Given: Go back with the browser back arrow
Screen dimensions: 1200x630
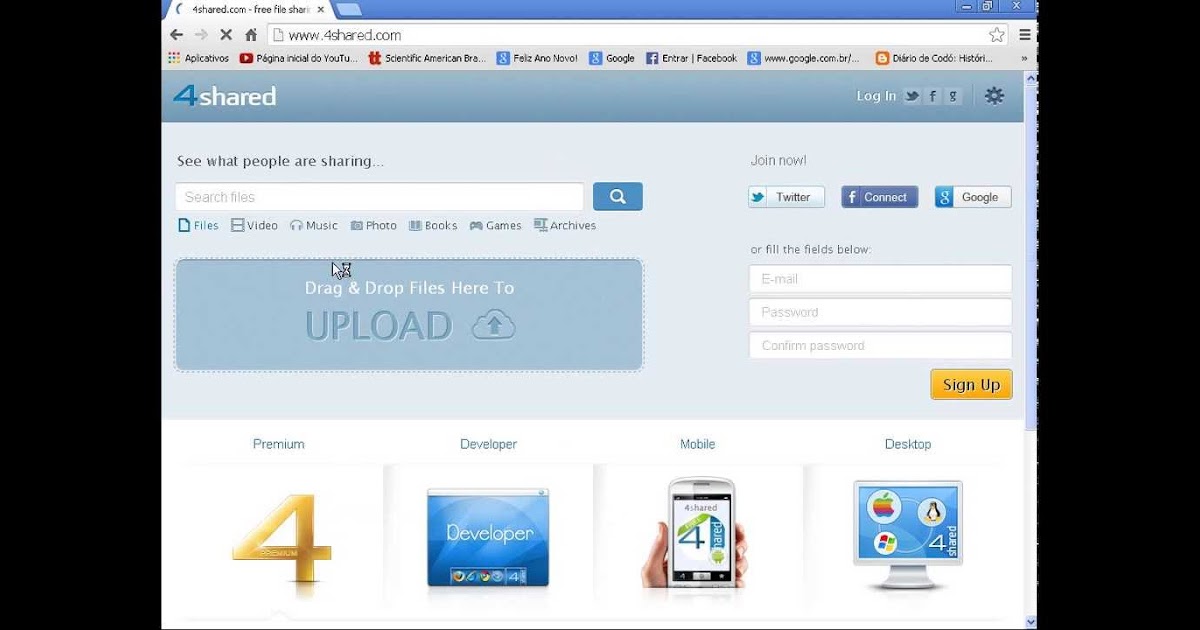Looking at the screenshot, I should coord(177,35).
